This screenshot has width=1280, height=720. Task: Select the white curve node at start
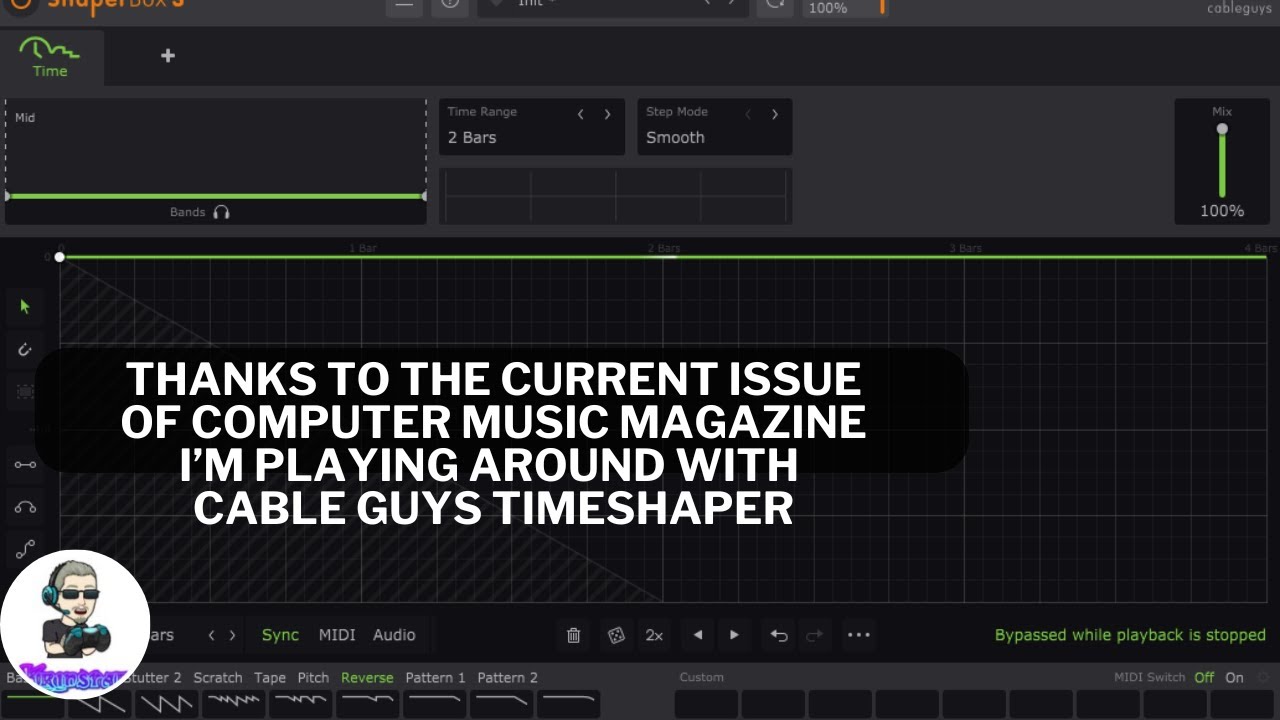[x=60, y=257]
